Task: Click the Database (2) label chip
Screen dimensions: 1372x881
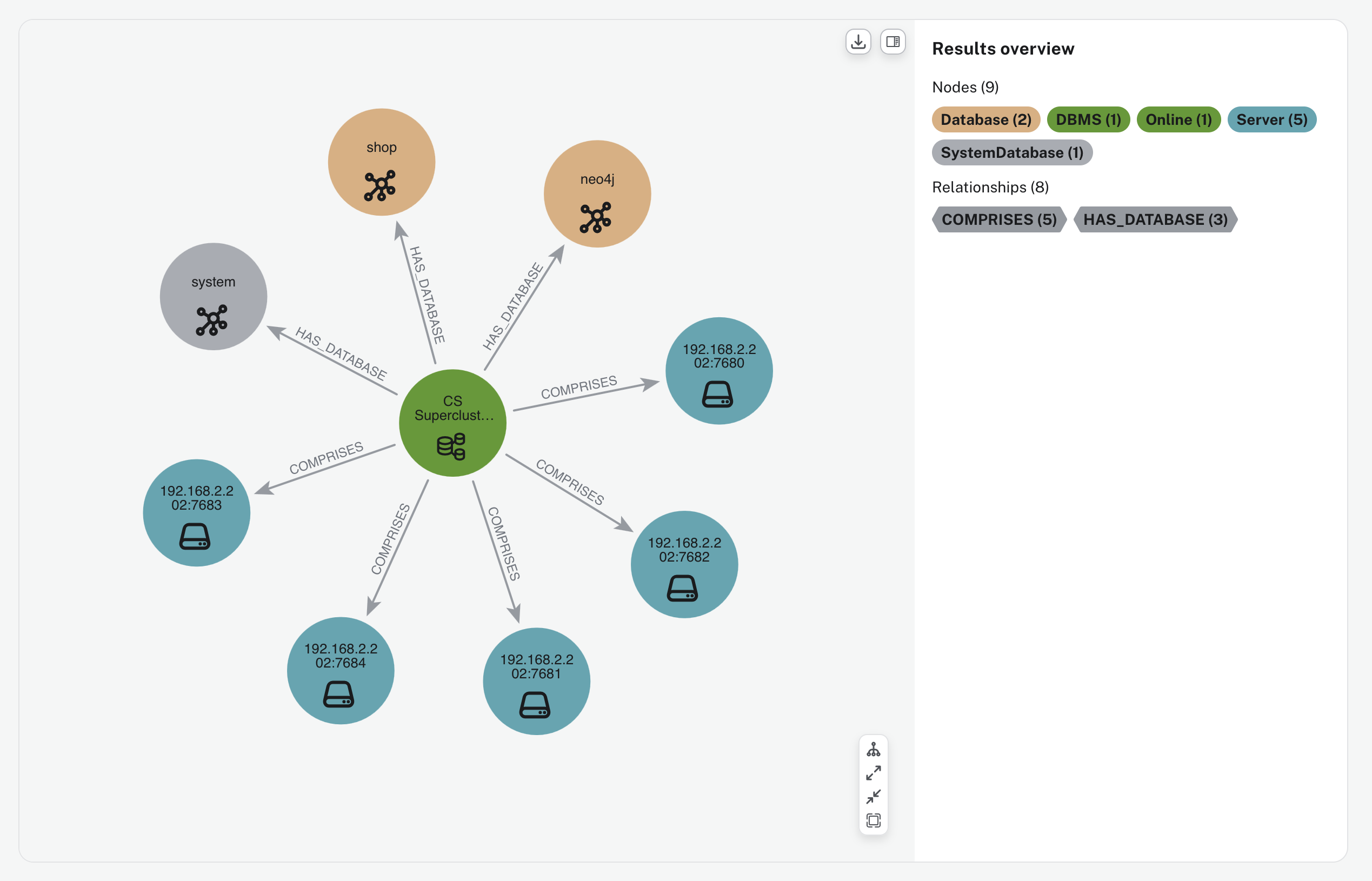Action: (986, 119)
